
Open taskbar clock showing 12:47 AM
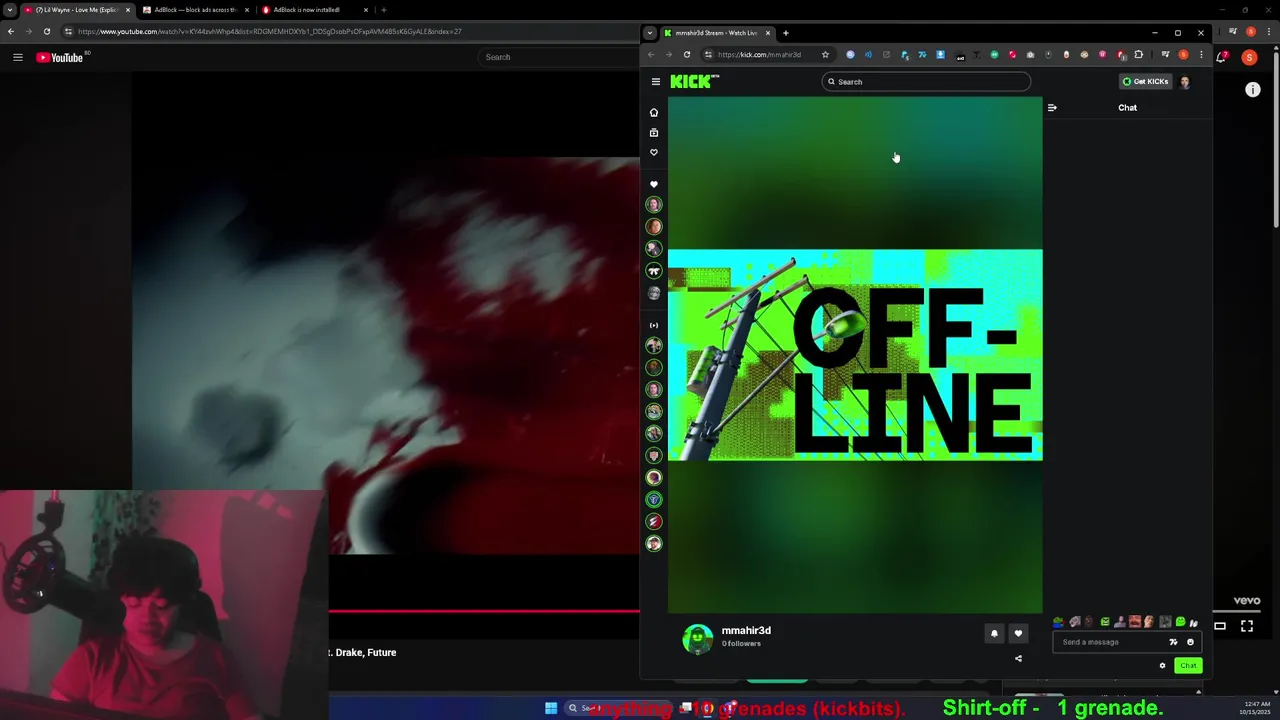click(1257, 708)
